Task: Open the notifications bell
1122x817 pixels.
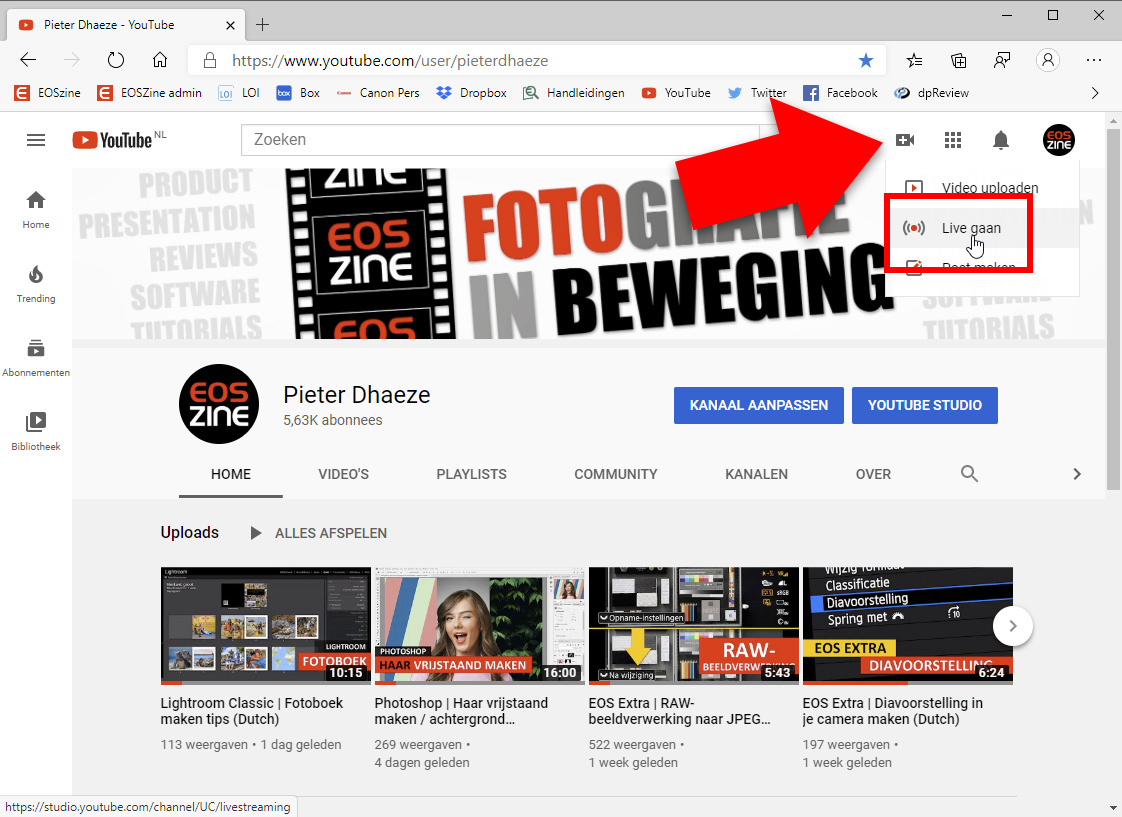Action: pos(1001,140)
